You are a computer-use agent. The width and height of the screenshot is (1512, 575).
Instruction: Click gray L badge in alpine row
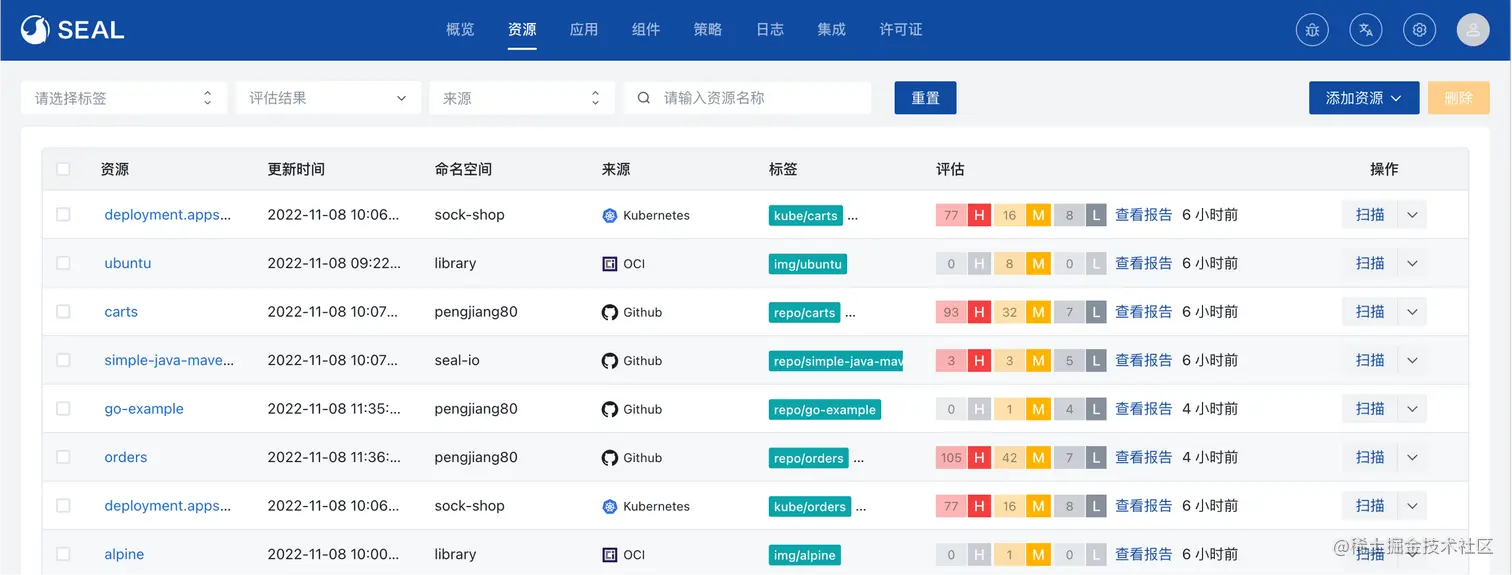coord(1096,555)
